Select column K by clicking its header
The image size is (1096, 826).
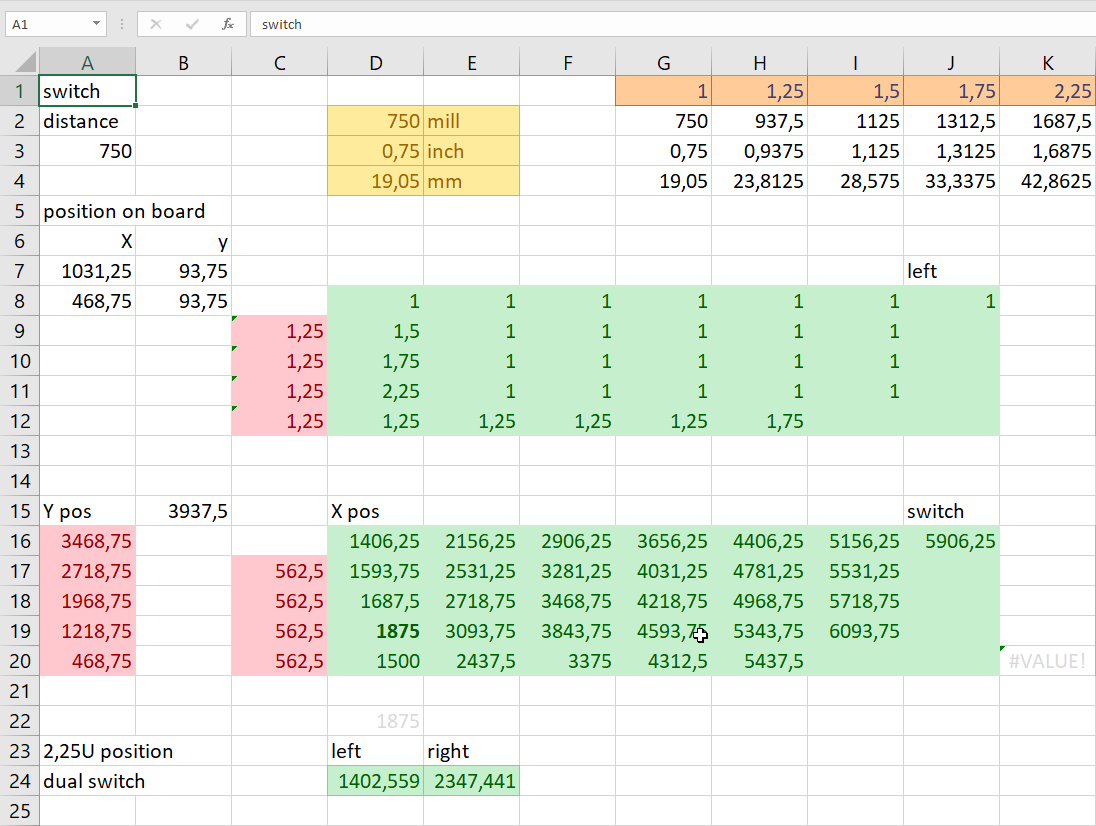(x=1047, y=60)
